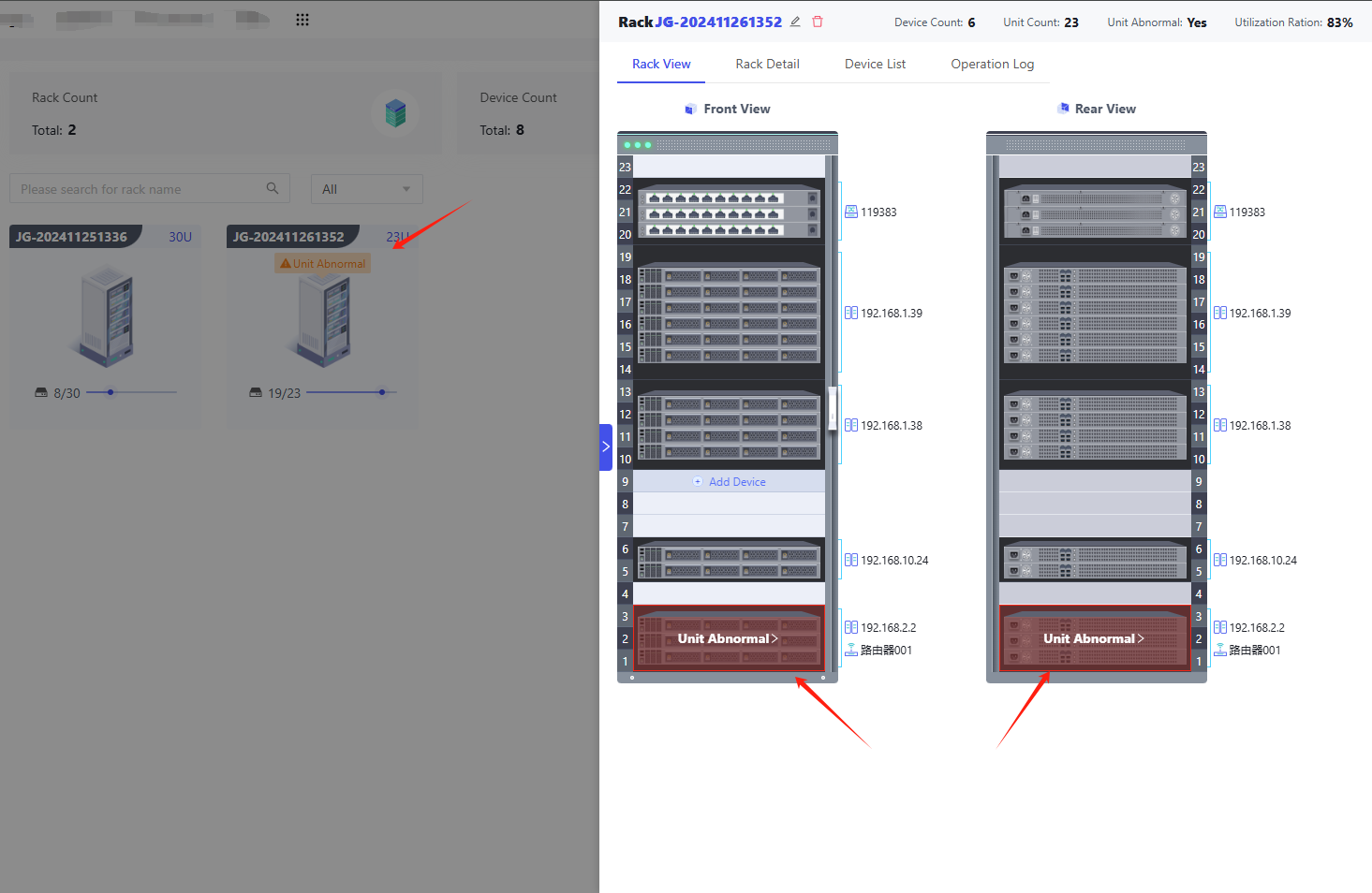Click the usage slider on rack JG-202411251336
This screenshot has height=893, width=1372.
[131, 392]
